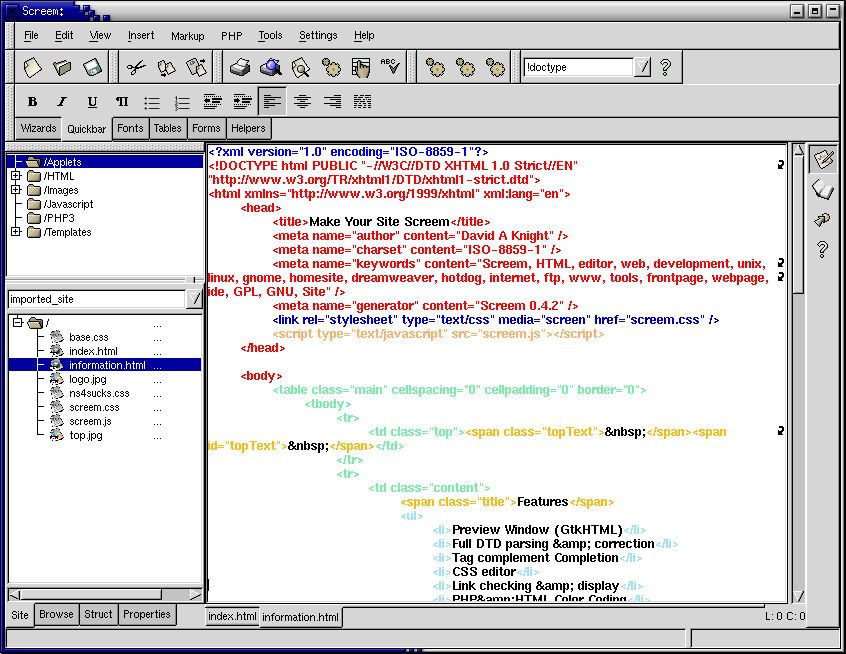
Task: Click the editor vertical scrollbar up arrow
Action: (799, 151)
